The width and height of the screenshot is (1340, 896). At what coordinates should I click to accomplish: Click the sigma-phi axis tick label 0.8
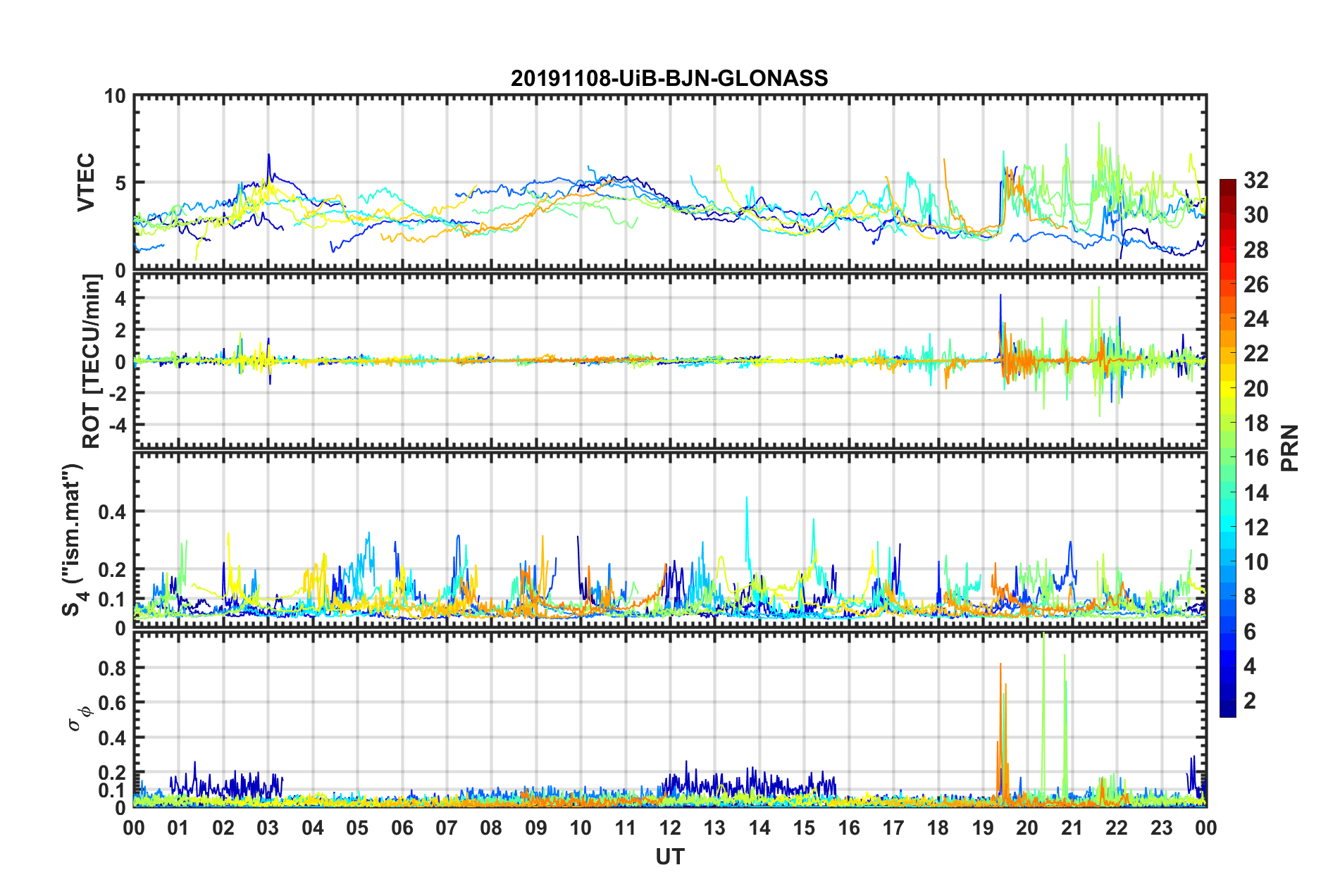pyautogui.click(x=111, y=668)
